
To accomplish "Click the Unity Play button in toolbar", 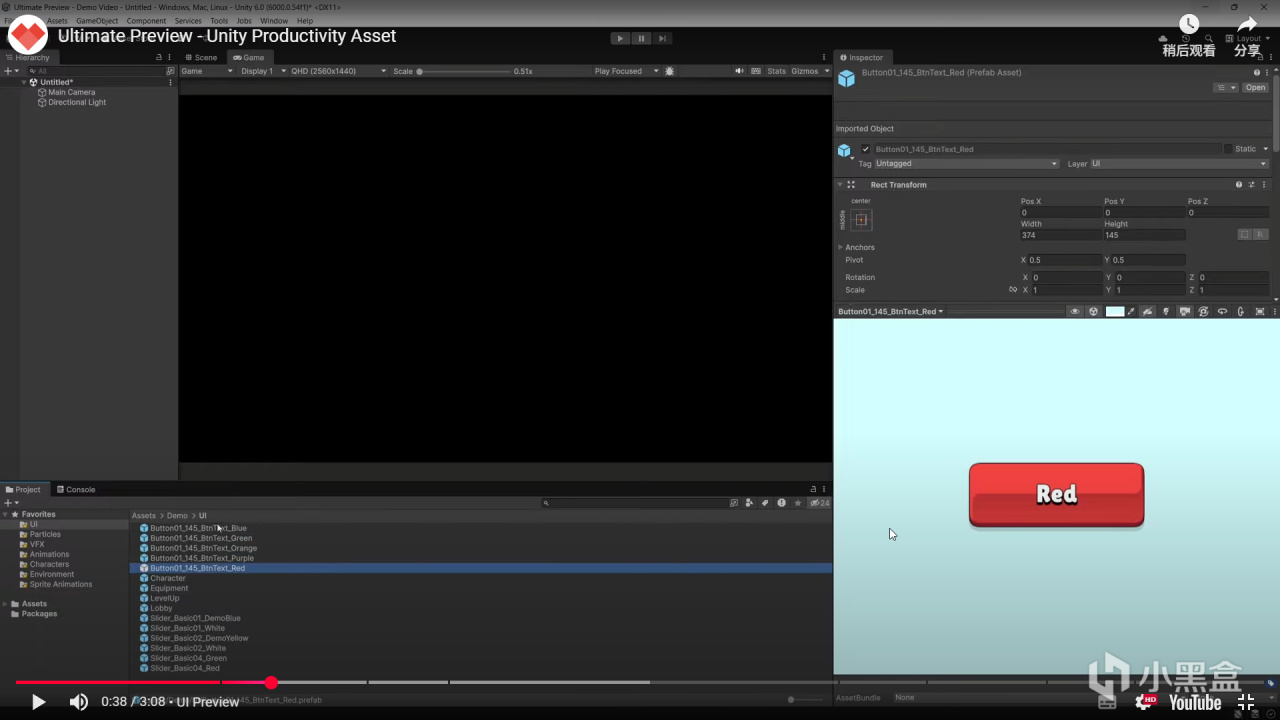I will click(620, 39).
